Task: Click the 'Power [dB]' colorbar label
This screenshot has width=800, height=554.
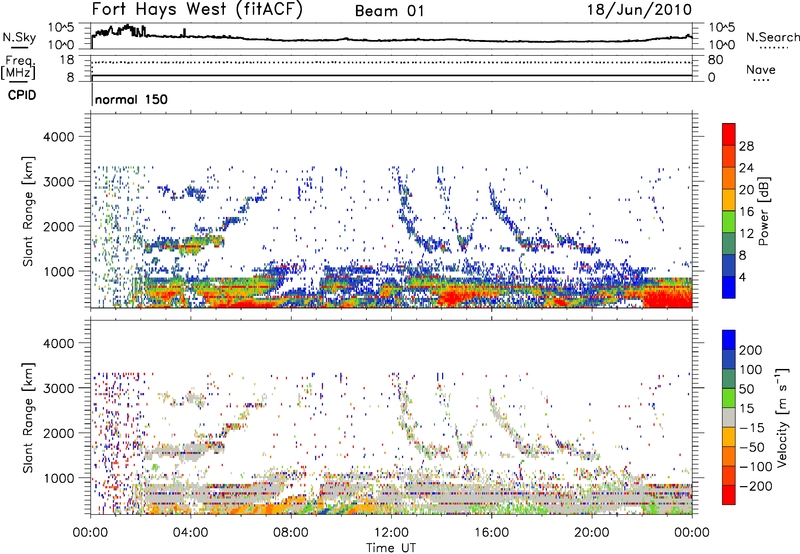Action: [x=764, y=211]
